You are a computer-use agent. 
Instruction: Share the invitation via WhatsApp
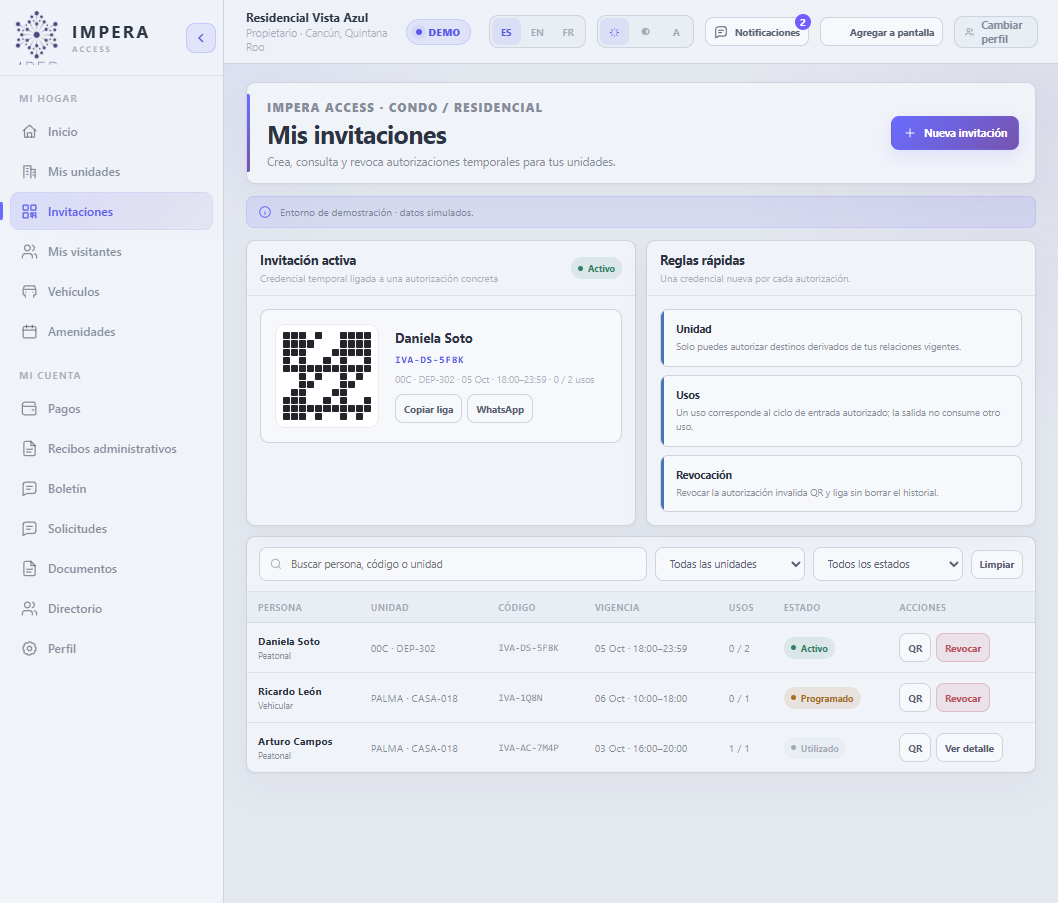click(x=500, y=409)
